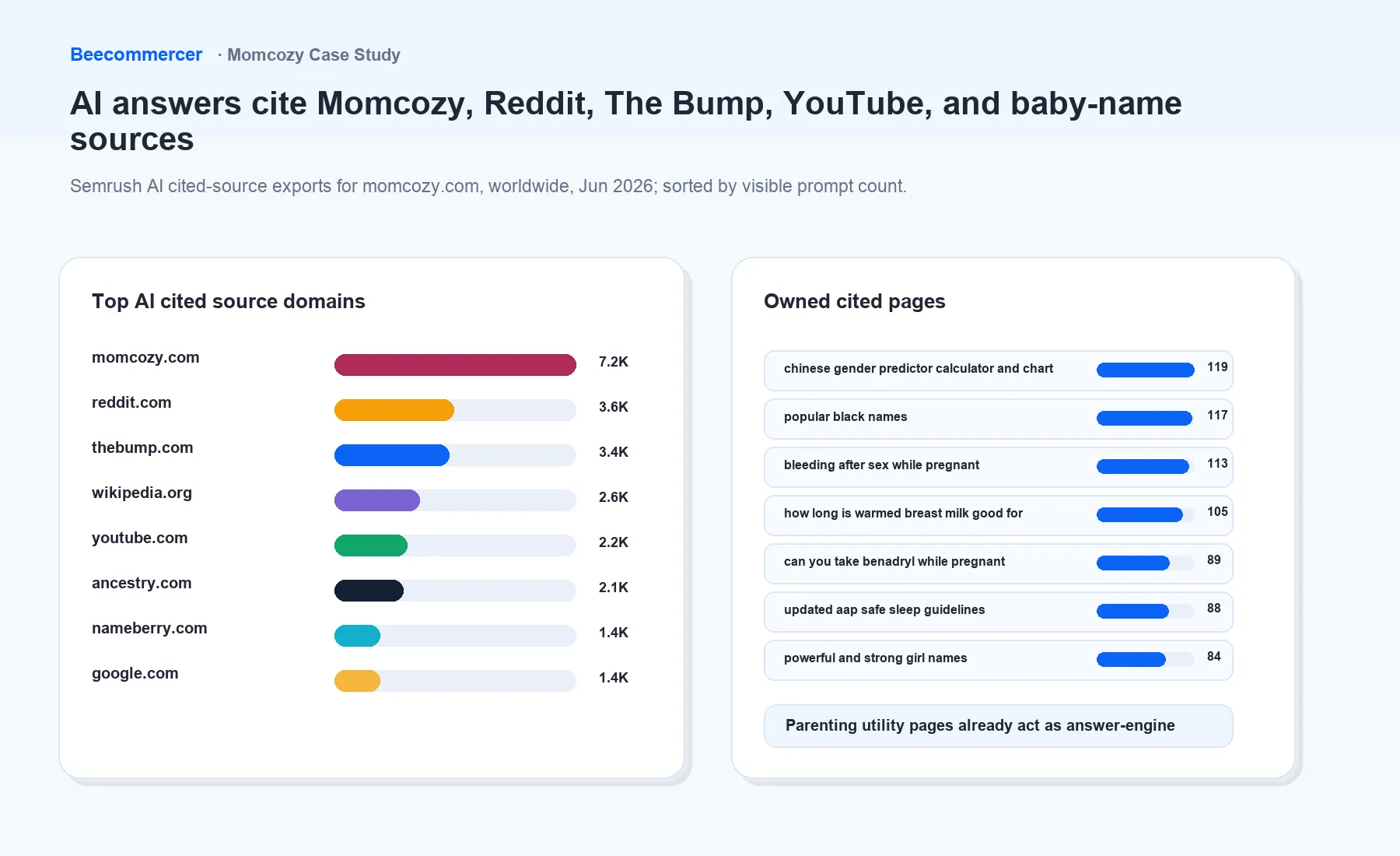Click the Owned cited pages heading
The width and height of the screenshot is (1400, 856).
(x=855, y=301)
